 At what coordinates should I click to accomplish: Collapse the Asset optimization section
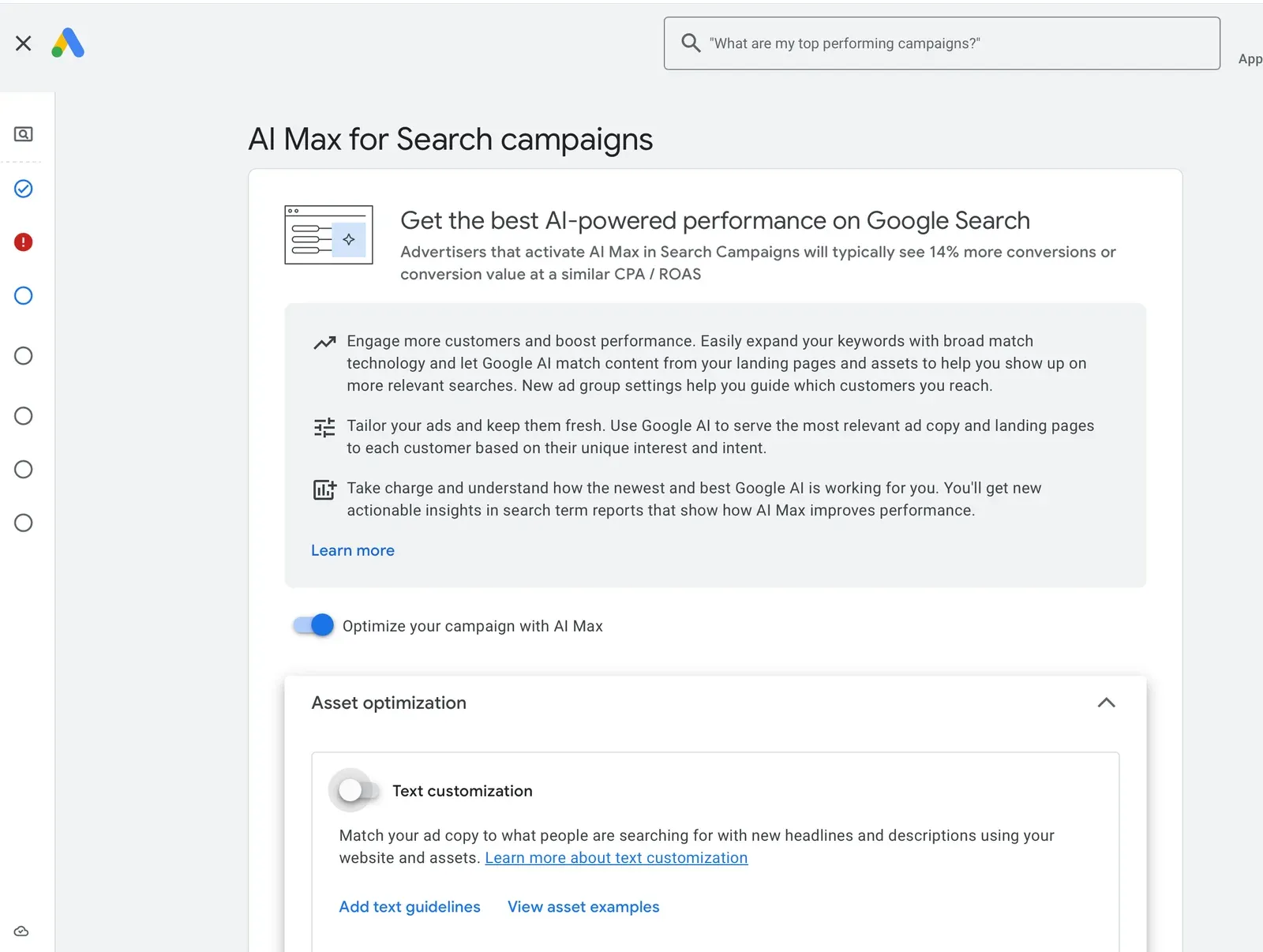(1106, 703)
